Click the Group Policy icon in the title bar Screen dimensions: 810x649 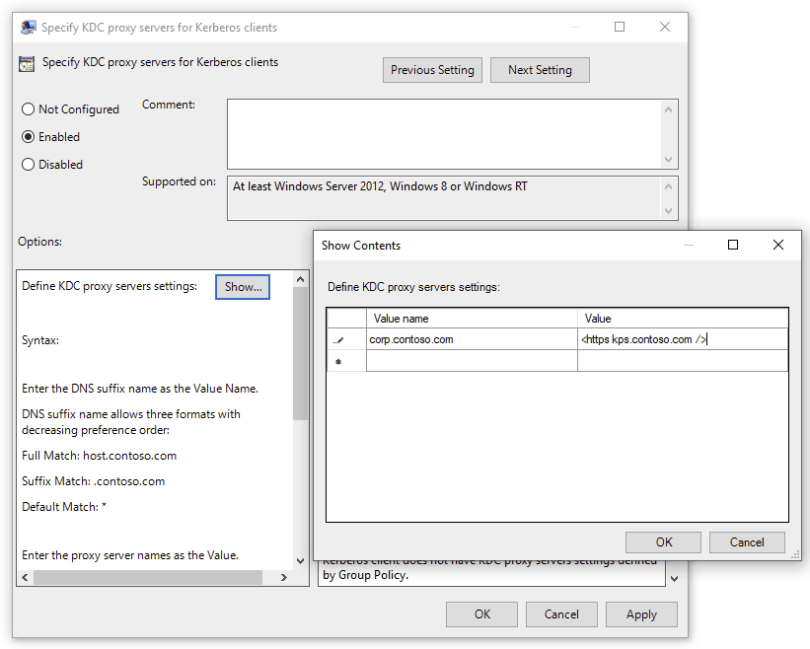click(28, 27)
